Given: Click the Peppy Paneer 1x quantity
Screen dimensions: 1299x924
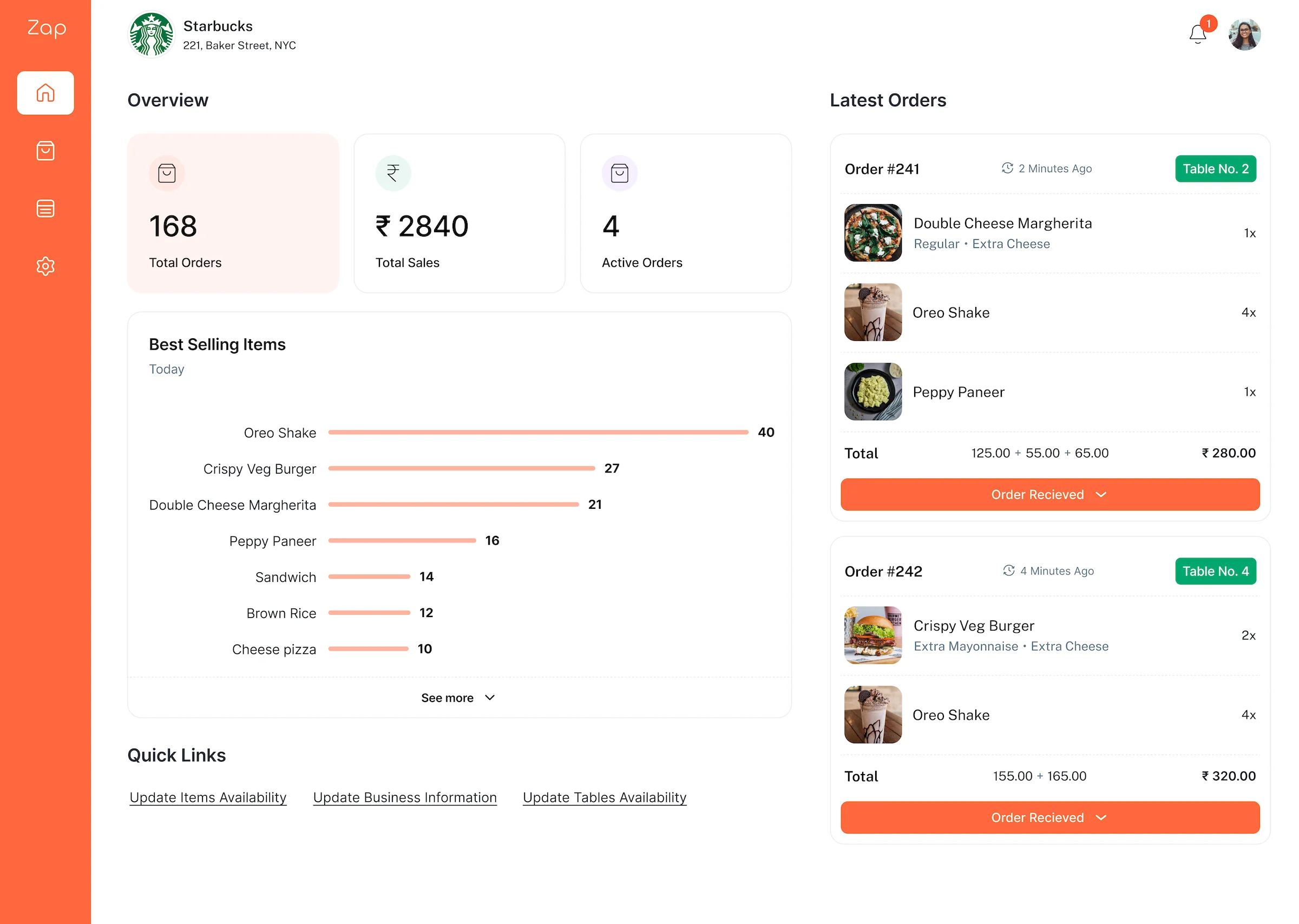Looking at the screenshot, I should click(x=1250, y=391).
